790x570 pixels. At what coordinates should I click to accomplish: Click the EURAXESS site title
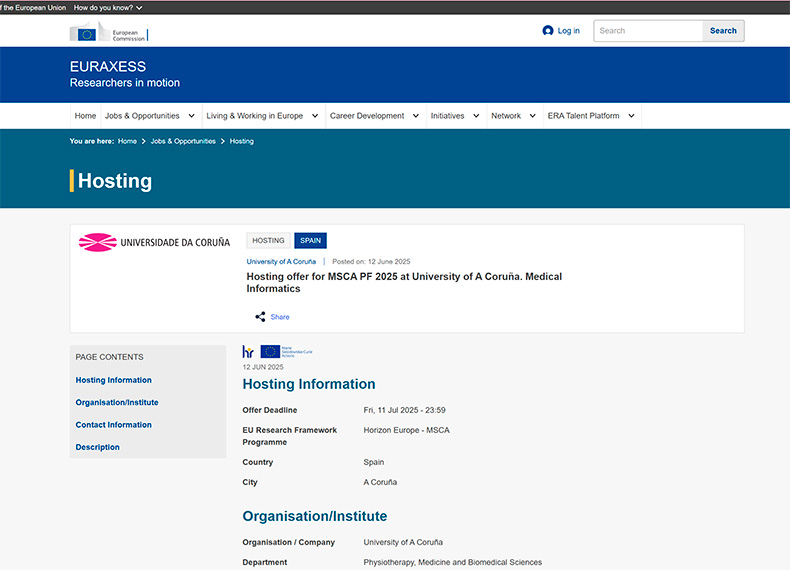(108, 67)
